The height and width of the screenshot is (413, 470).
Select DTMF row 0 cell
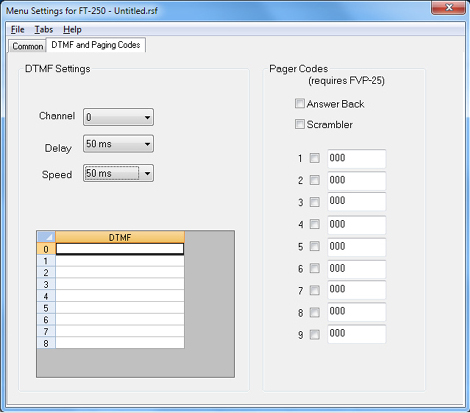(120, 249)
